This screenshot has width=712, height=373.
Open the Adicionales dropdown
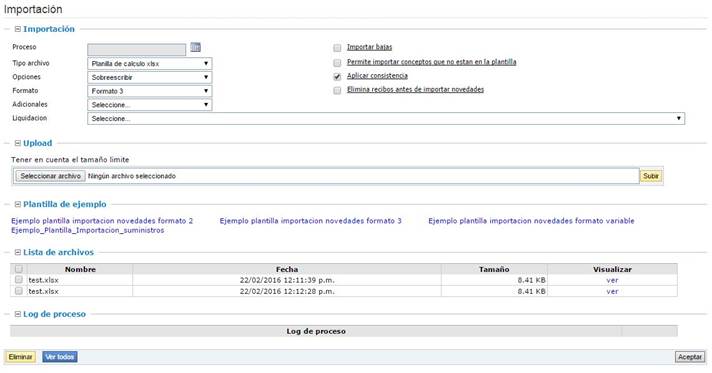point(149,104)
